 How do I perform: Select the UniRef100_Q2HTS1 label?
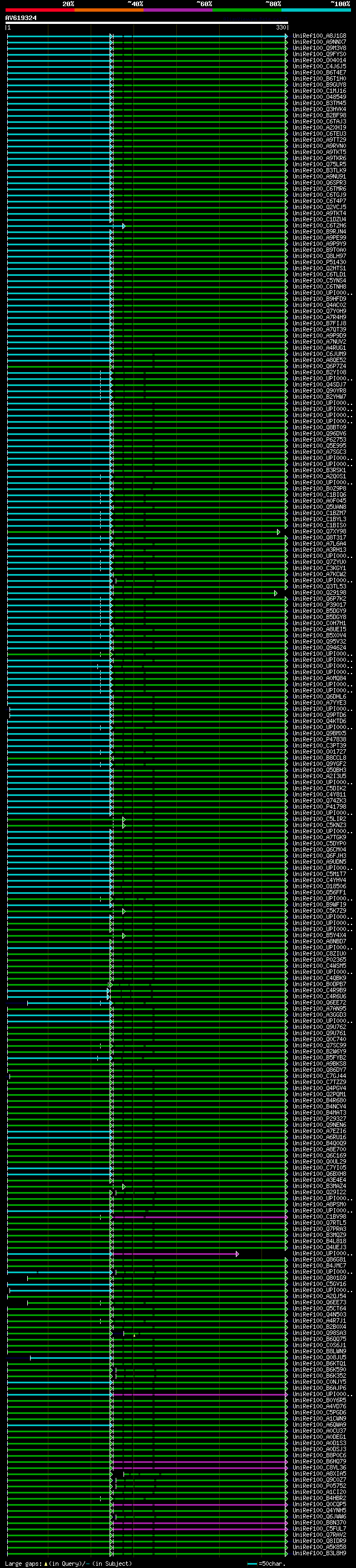[319, 269]
